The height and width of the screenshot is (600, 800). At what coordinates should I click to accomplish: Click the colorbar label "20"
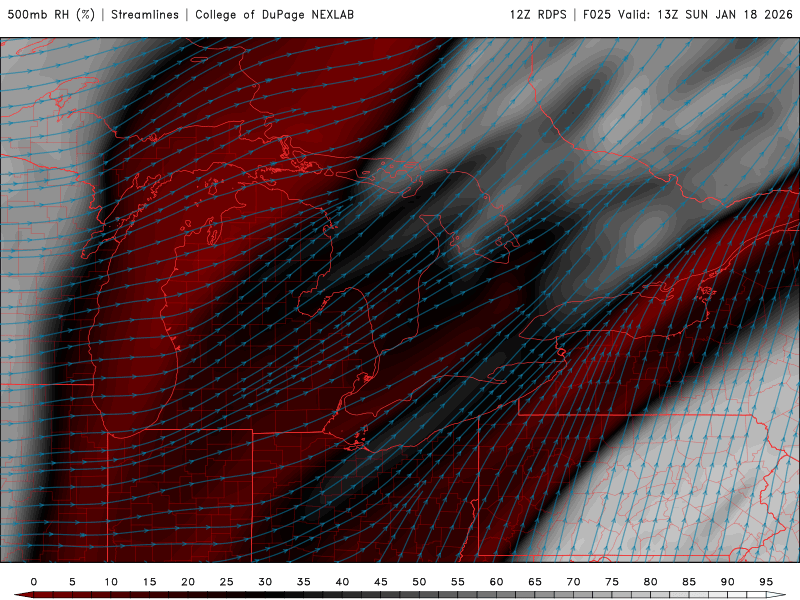coord(188,582)
